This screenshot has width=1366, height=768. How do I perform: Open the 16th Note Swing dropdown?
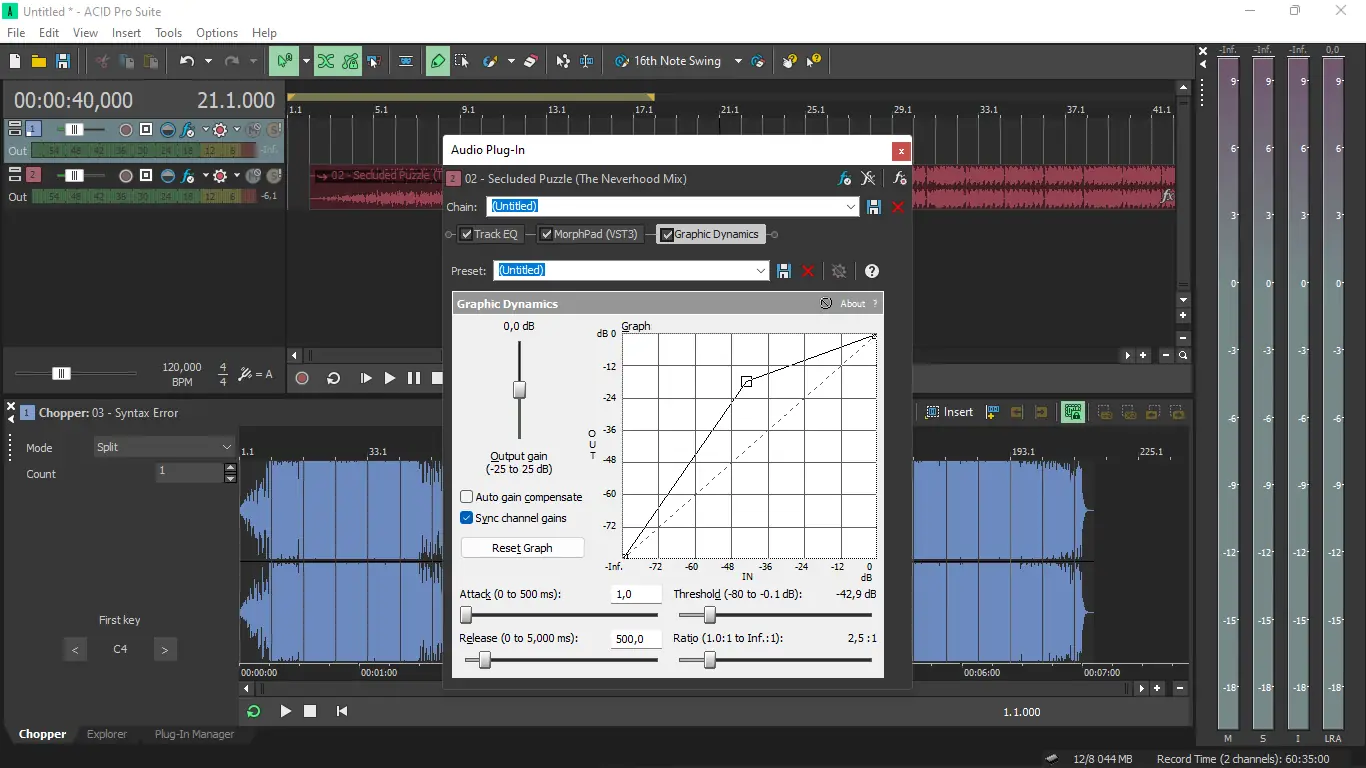[737, 61]
